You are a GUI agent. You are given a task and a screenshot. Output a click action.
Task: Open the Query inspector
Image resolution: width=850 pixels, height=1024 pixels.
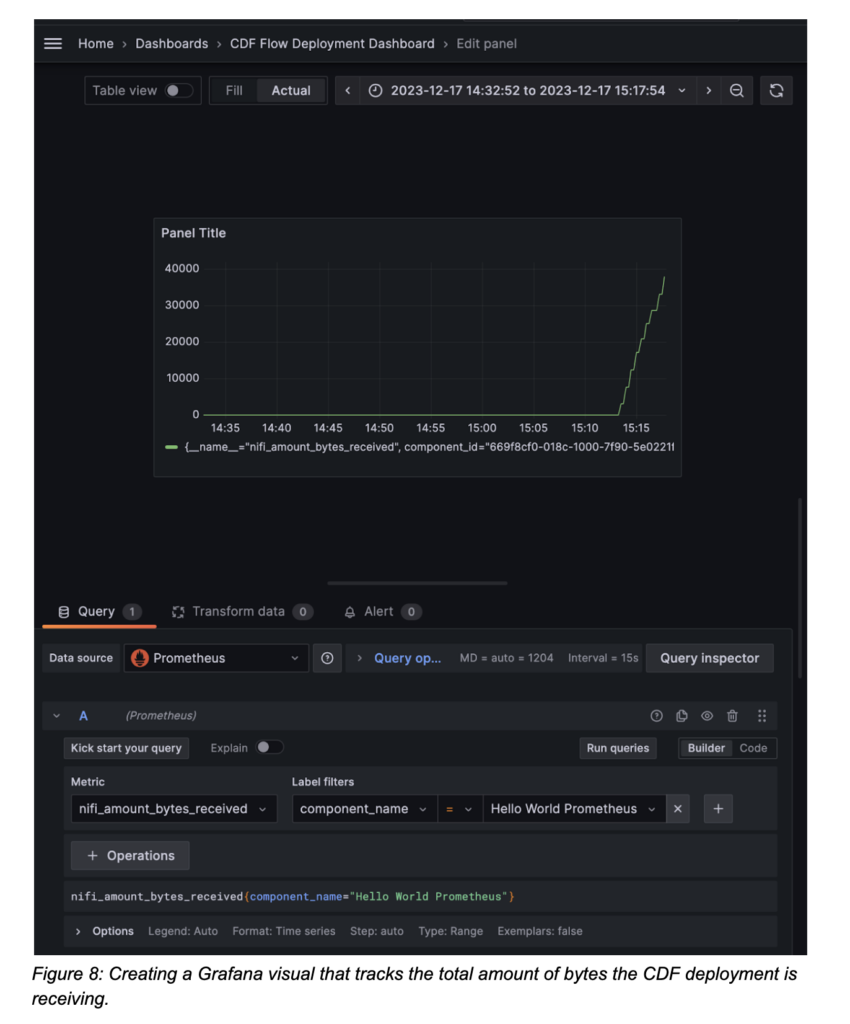point(710,658)
